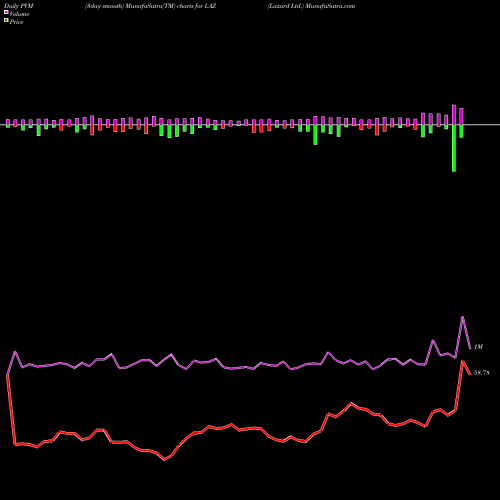
Task: Click the '58.78' price value label
Action: point(482,373)
